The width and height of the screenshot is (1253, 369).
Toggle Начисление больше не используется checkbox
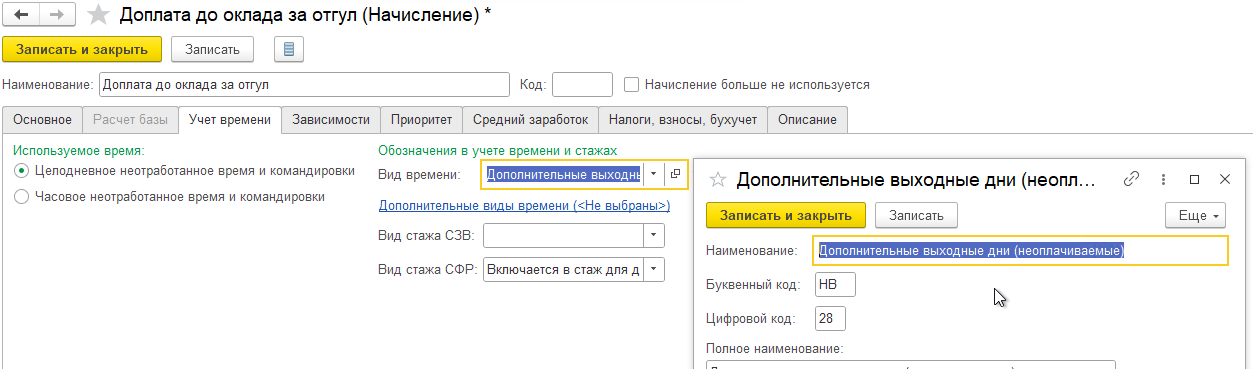click(x=631, y=85)
